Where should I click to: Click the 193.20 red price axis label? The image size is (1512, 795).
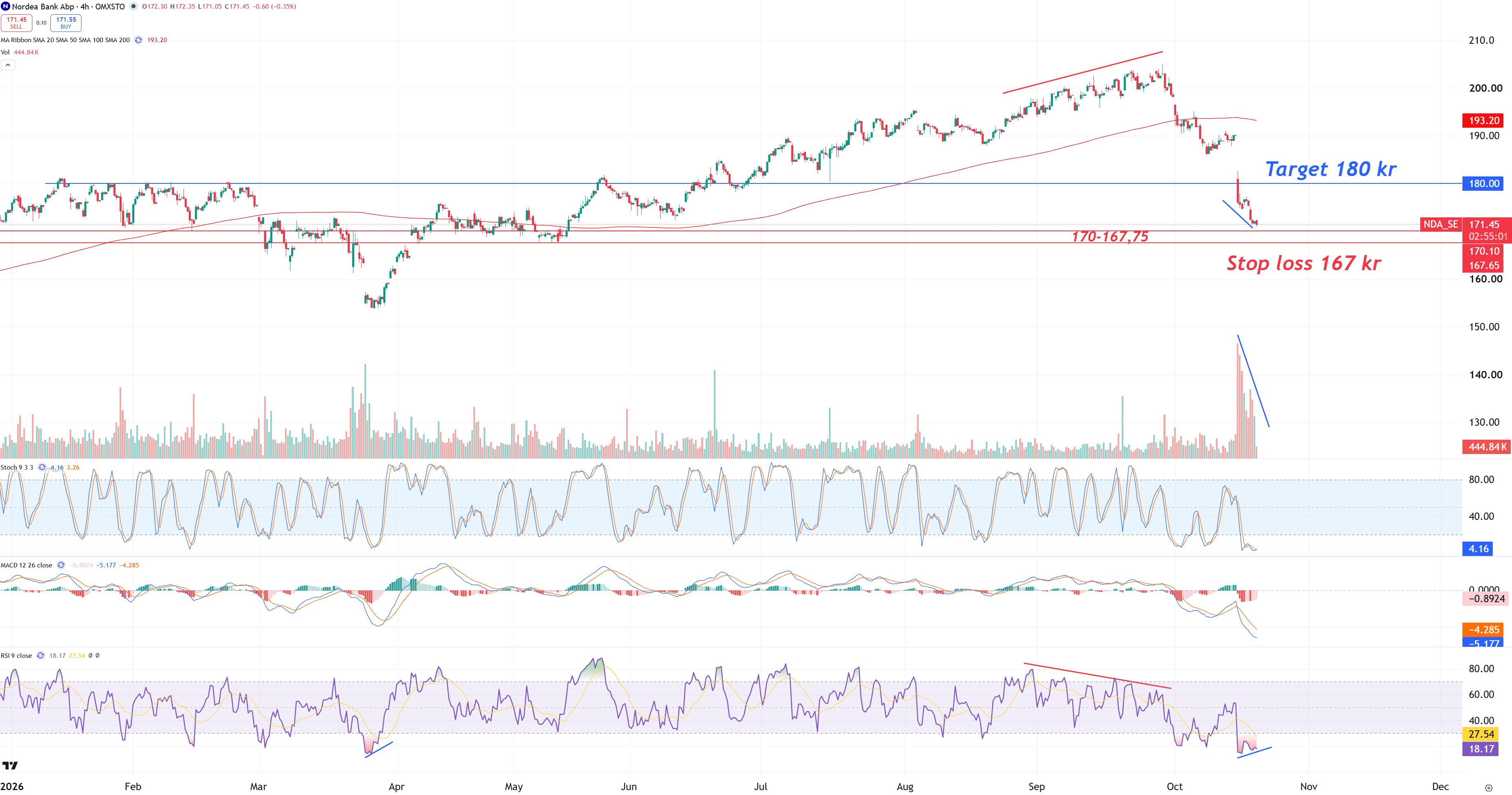coord(1483,120)
